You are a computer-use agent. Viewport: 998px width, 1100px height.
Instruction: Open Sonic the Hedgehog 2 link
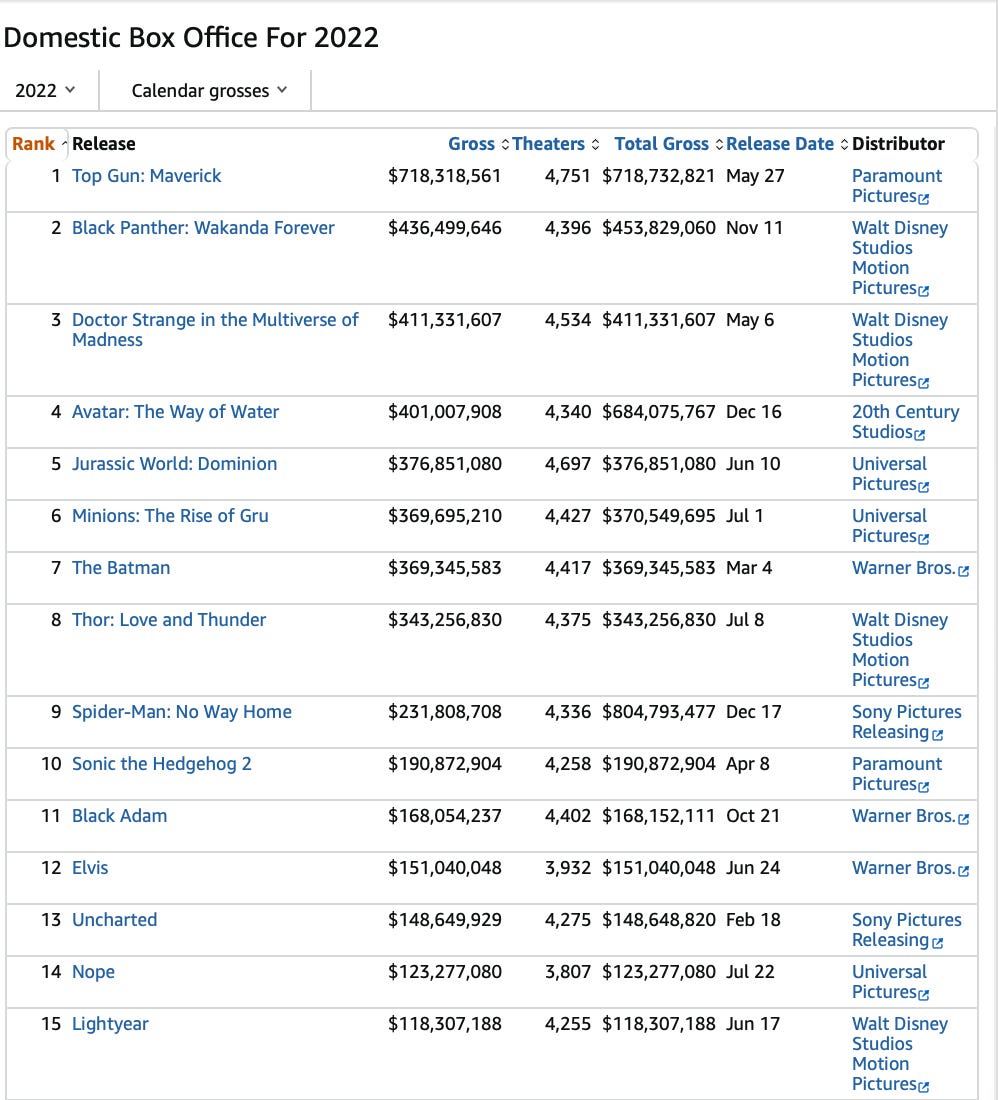[x=162, y=763]
